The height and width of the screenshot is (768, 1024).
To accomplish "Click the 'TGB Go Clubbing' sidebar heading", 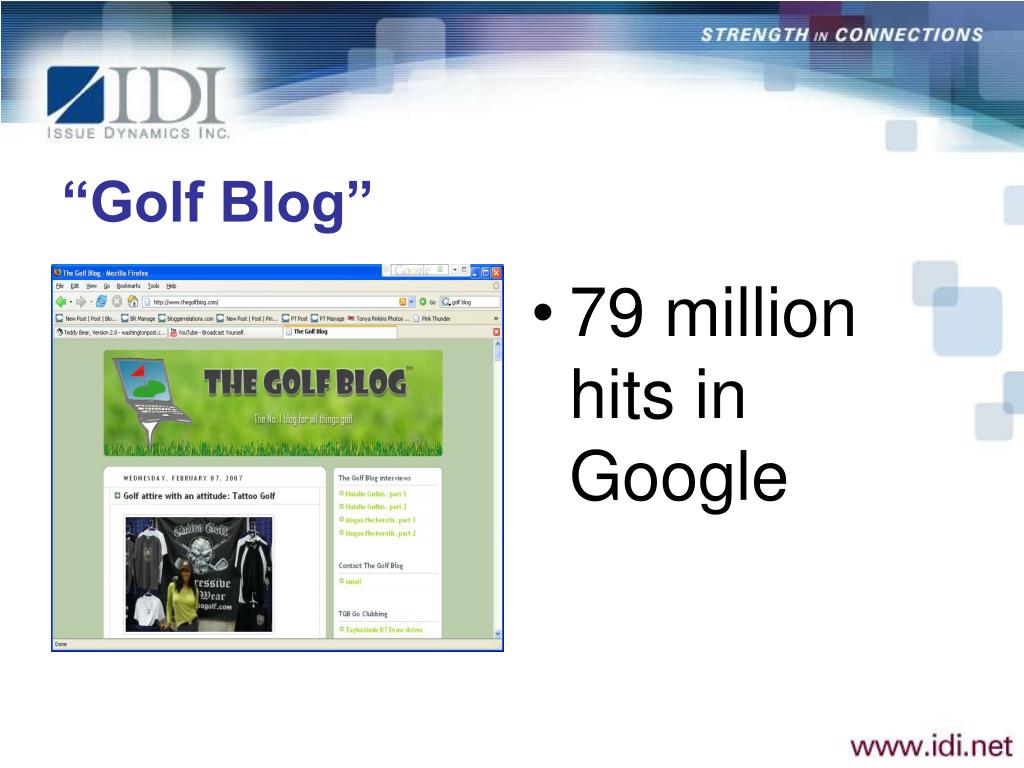I will [362, 614].
